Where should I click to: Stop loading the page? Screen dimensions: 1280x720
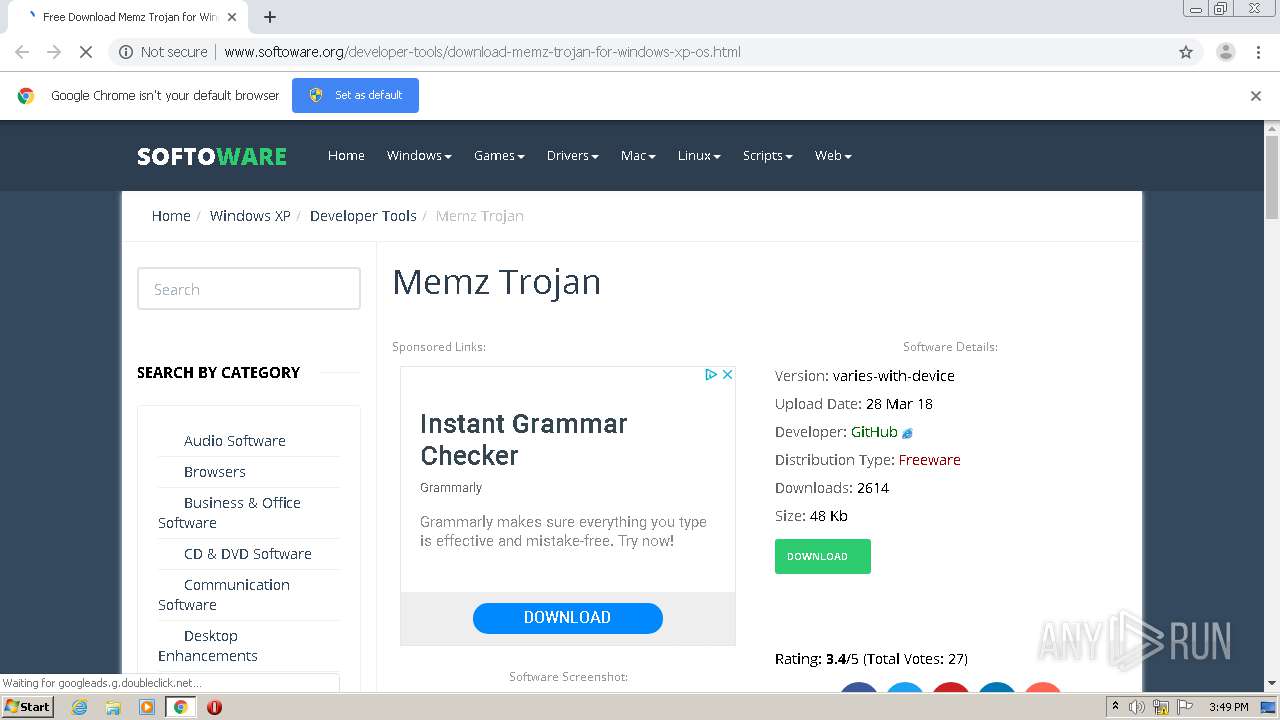click(x=86, y=52)
